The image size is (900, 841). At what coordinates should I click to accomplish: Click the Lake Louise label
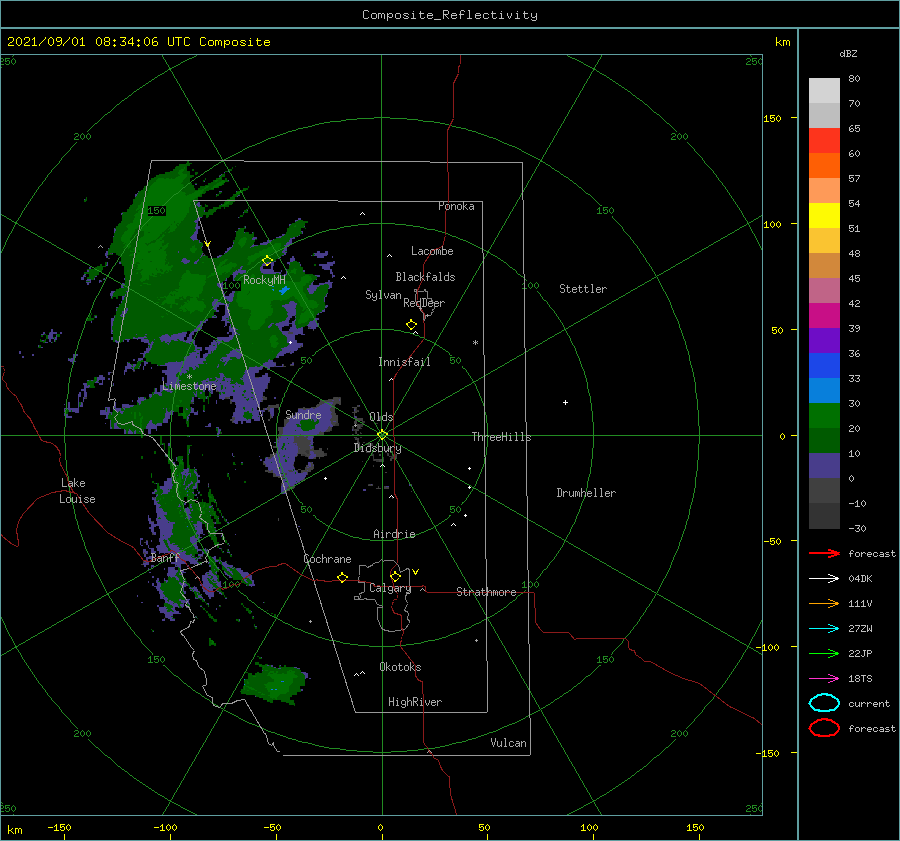(77, 491)
